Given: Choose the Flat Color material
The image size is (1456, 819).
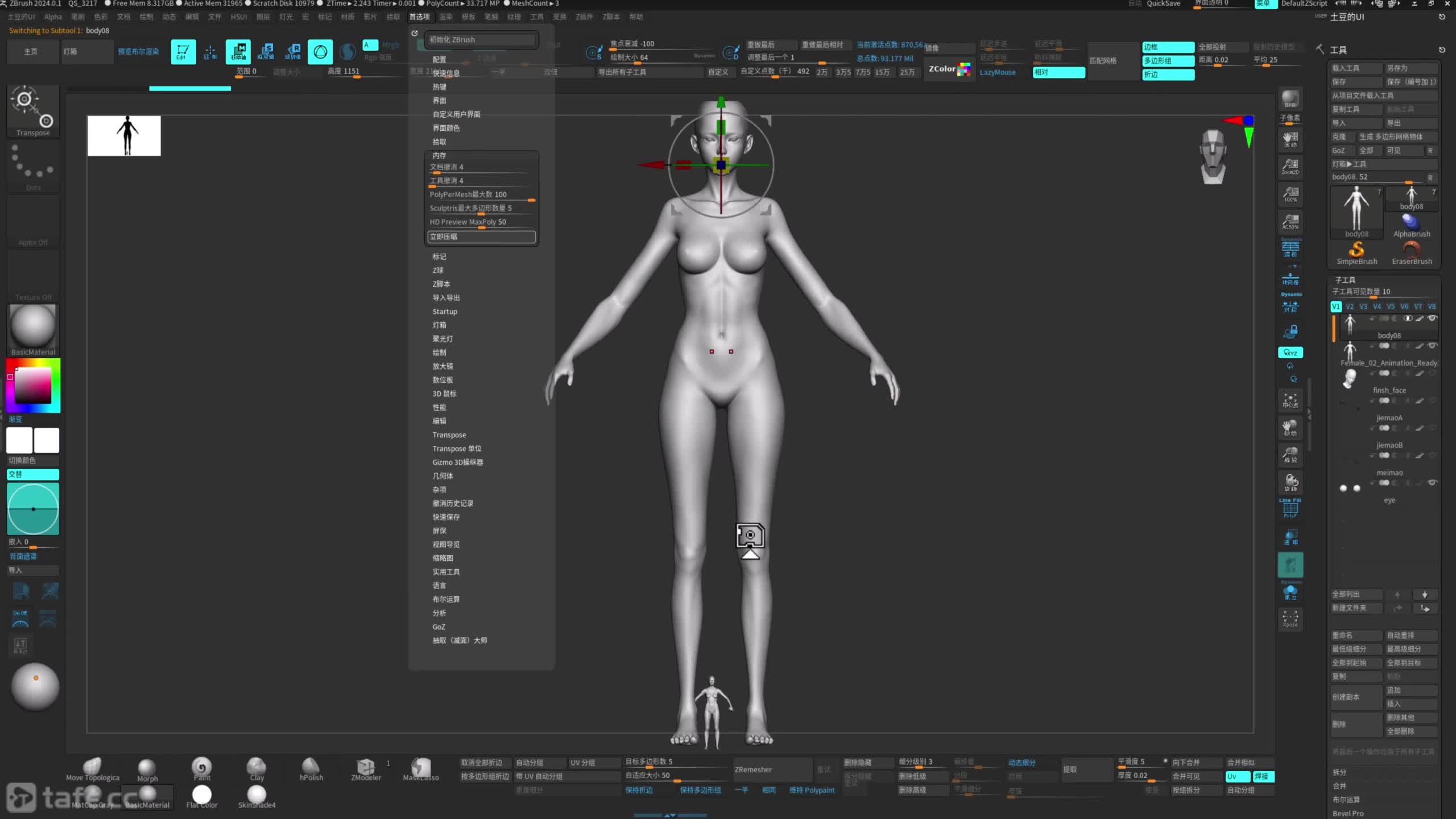Looking at the screenshot, I should click(202, 796).
